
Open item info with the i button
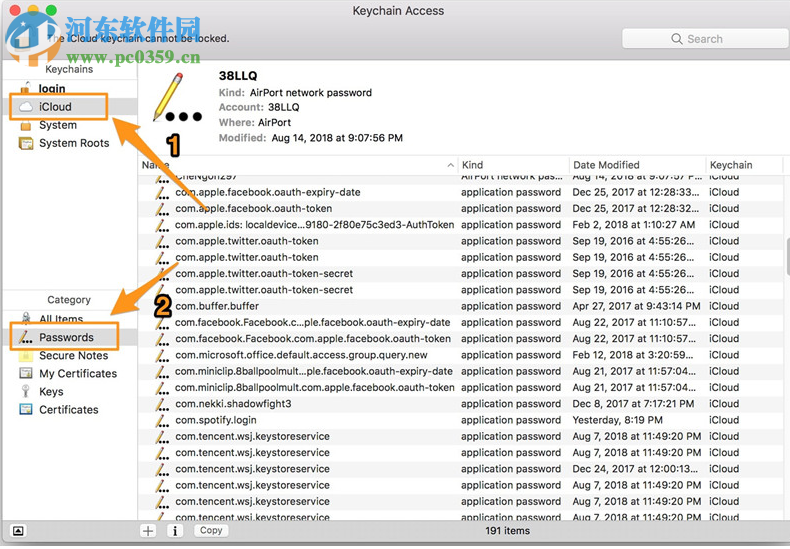pyautogui.click(x=175, y=531)
